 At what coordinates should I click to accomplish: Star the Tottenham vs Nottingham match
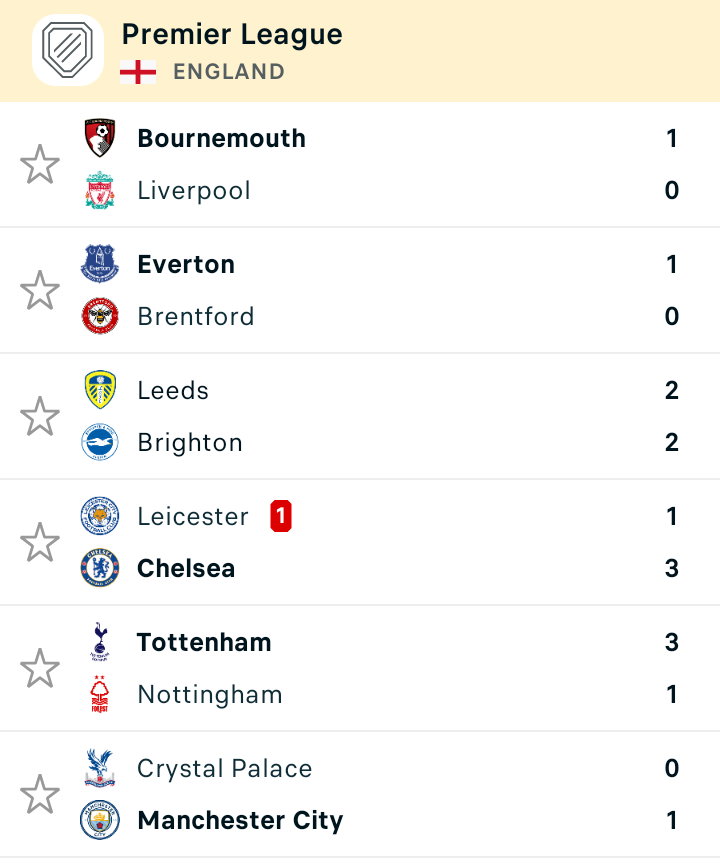(x=40, y=668)
